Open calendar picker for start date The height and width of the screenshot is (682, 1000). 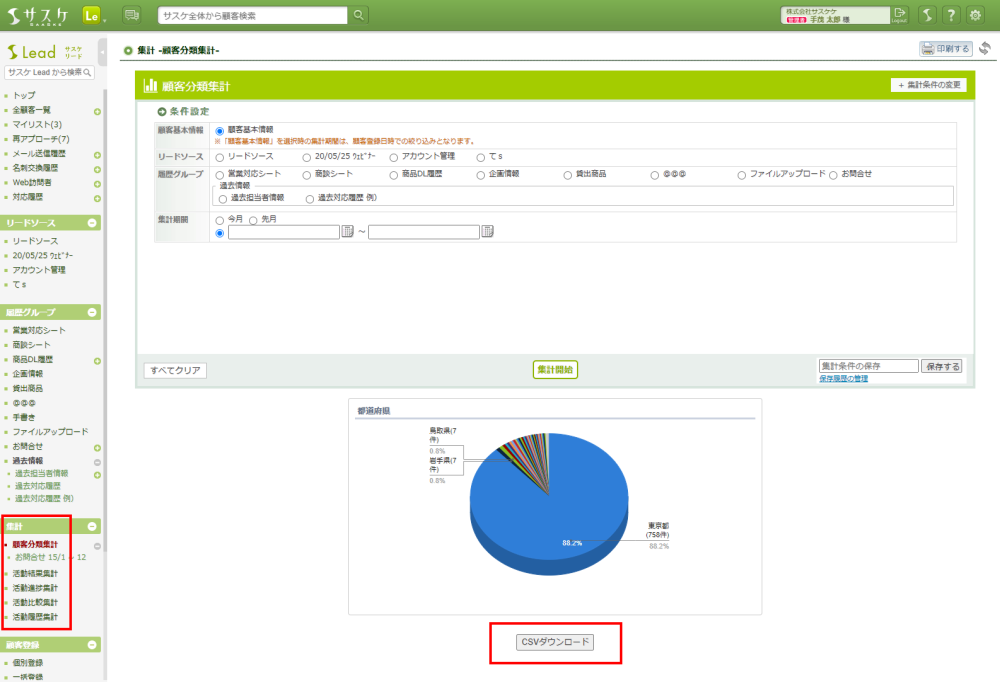pos(348,232)
